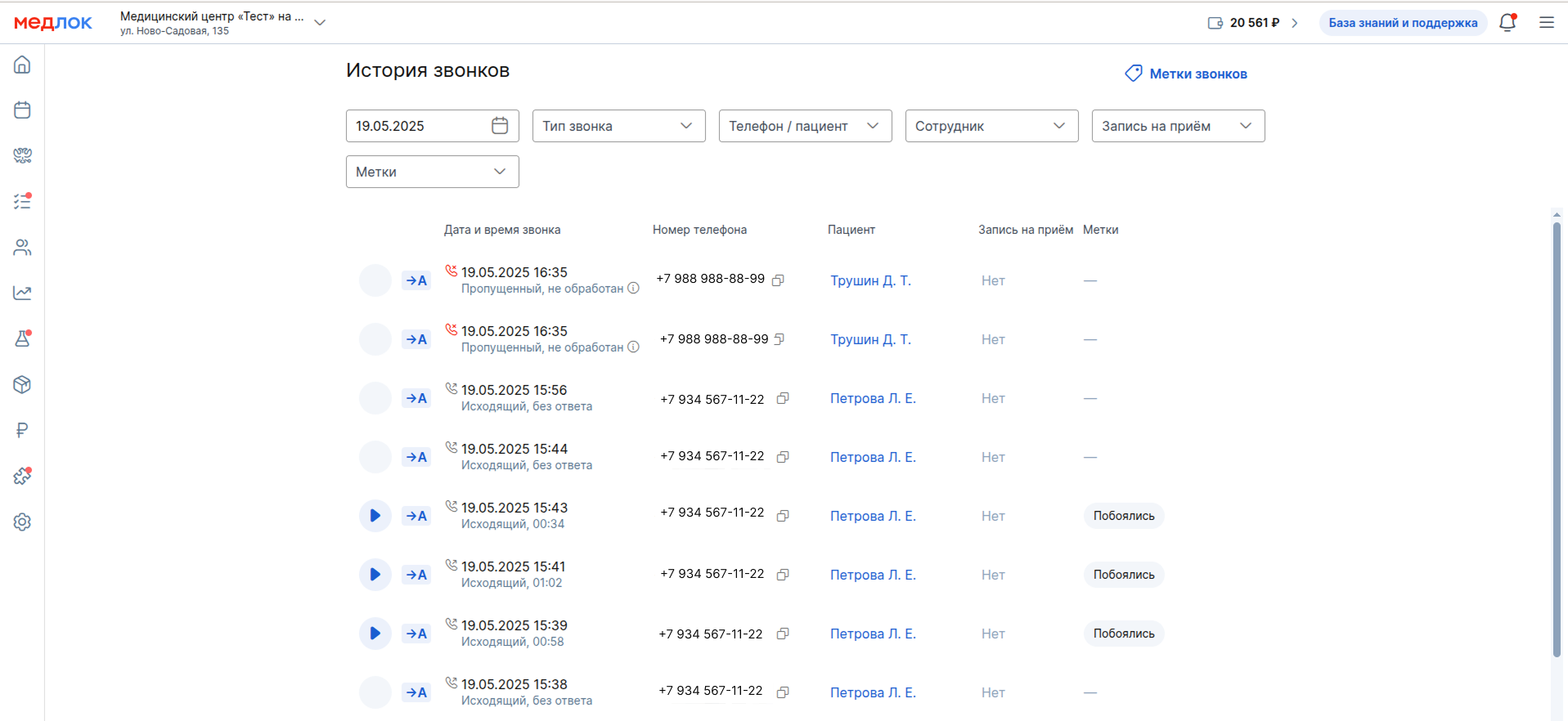Open the tasks checklist sidebar icon

(x=22, y=201)
